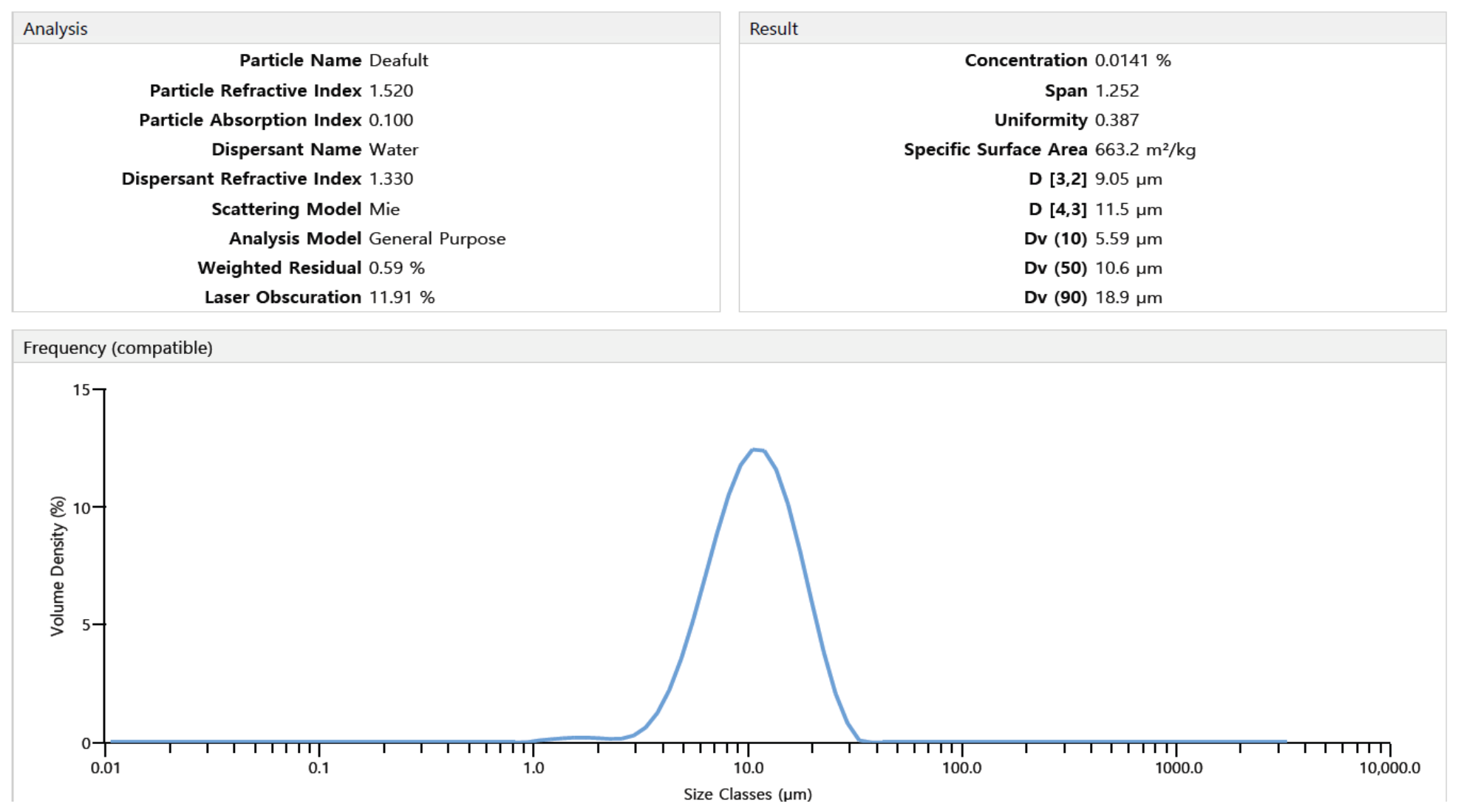
Task: Click the Result panel header
Action: pos(1092,28)
